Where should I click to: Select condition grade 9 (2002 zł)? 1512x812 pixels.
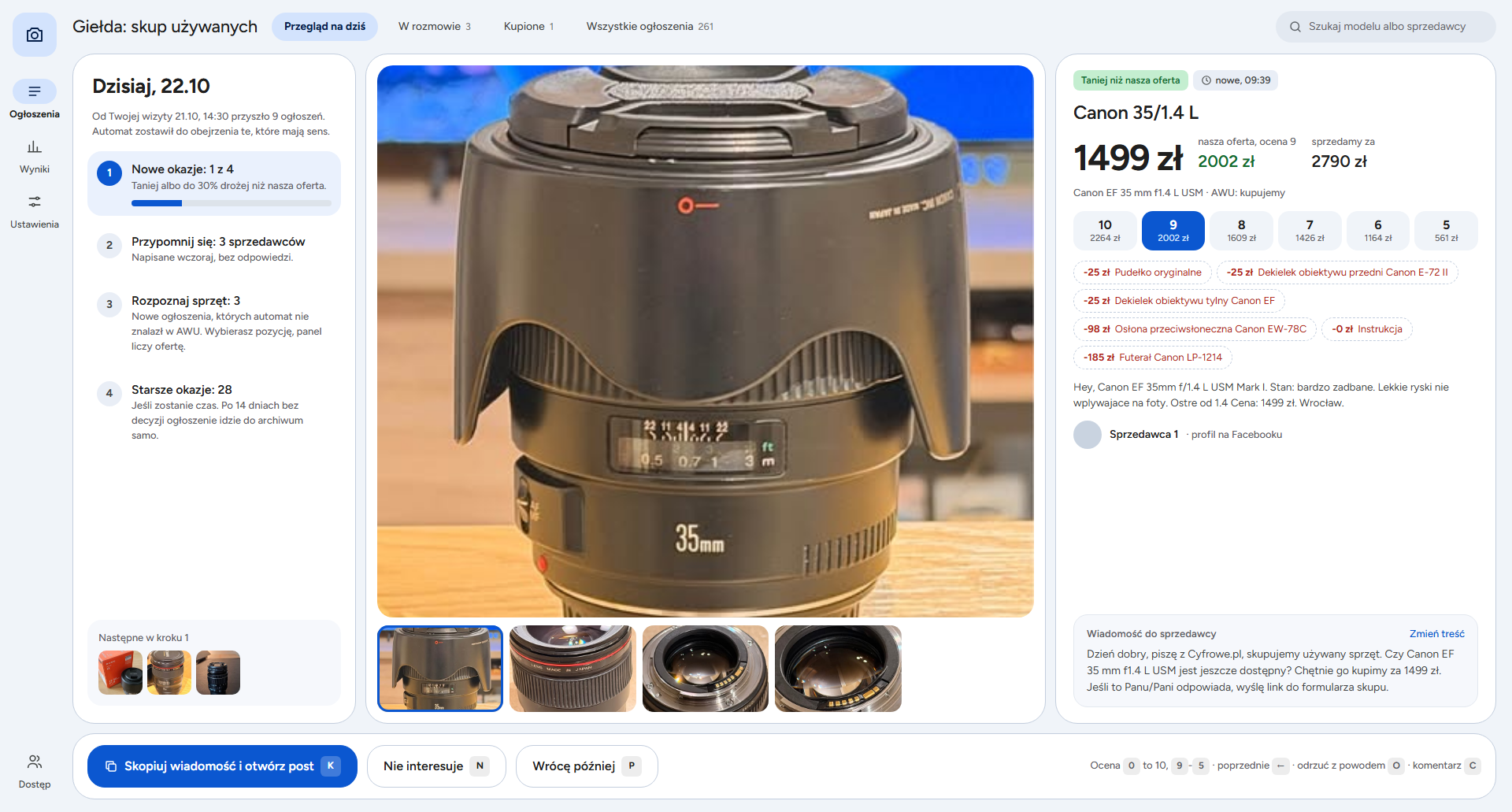[x=1173, y=231]
